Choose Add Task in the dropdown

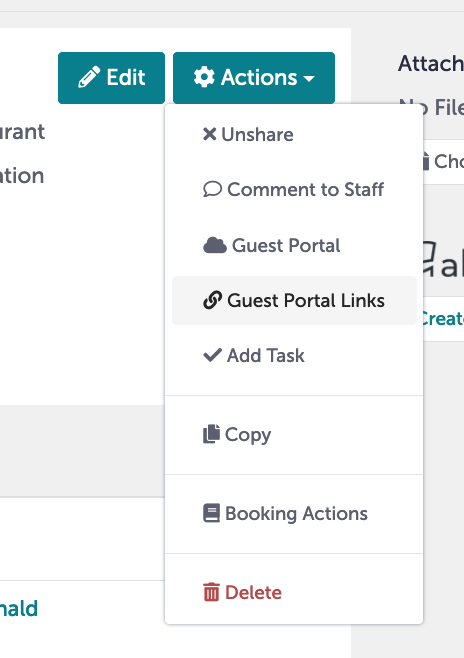pyautogui.click(x=294, y=355)
